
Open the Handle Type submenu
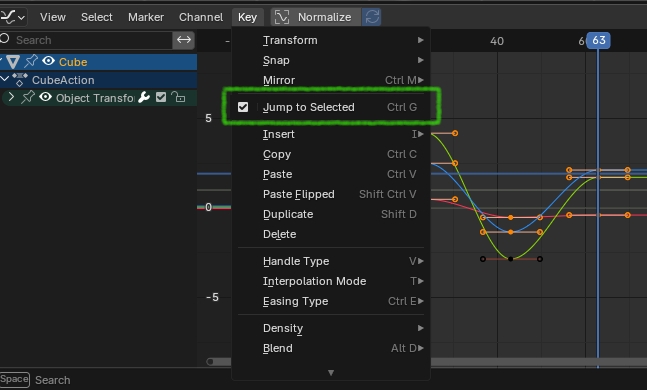tap(331, 261)
